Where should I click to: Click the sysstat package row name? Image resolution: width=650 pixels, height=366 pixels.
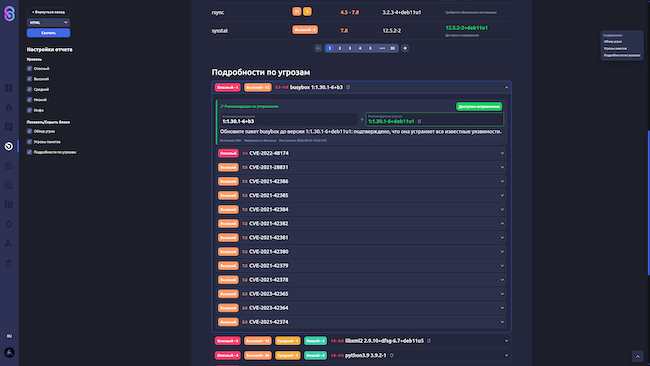pos(220,31)
